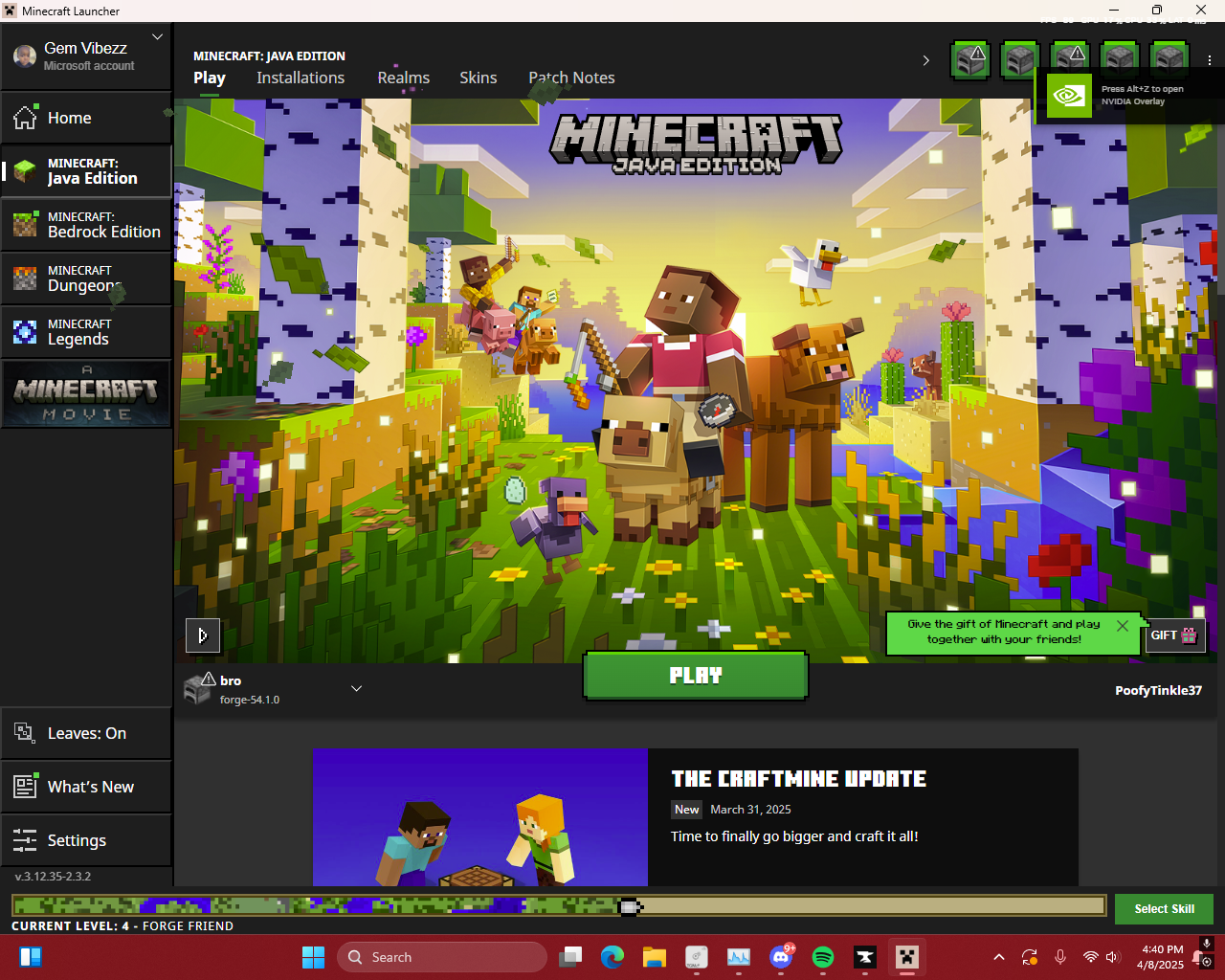Open the GIFT button
The width and height of the screenshot is (1225, 980).
coord(1174,635)
